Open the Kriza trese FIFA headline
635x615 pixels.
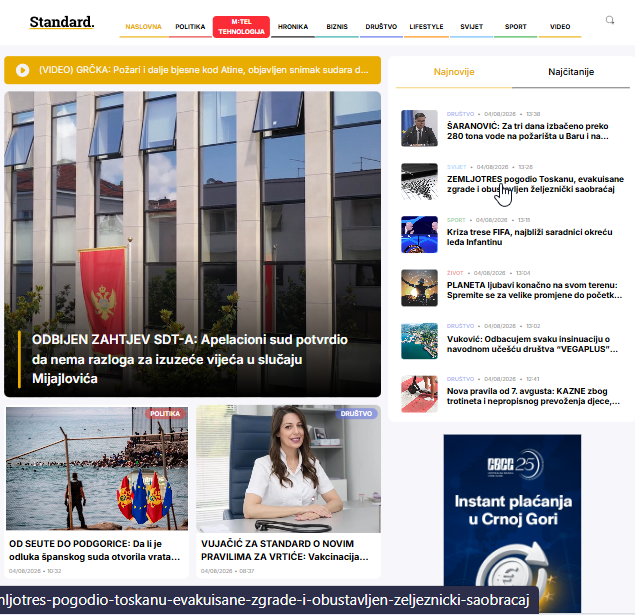[529, 237]
